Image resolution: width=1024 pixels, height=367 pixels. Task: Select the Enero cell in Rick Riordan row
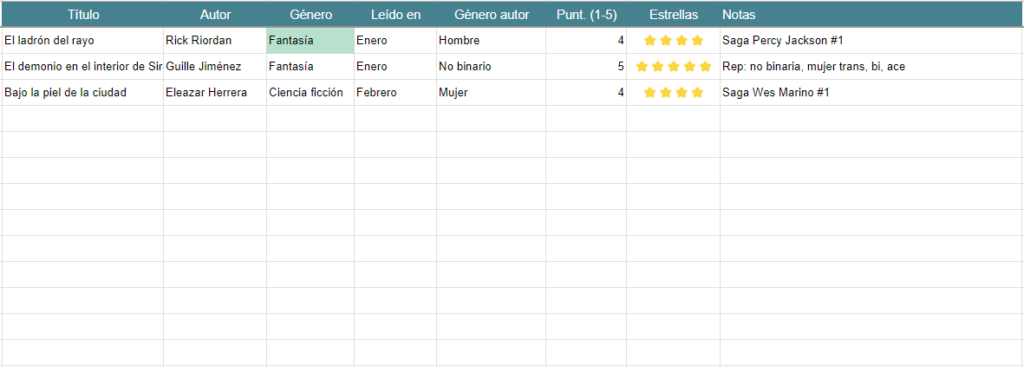[x=395, y=40]
